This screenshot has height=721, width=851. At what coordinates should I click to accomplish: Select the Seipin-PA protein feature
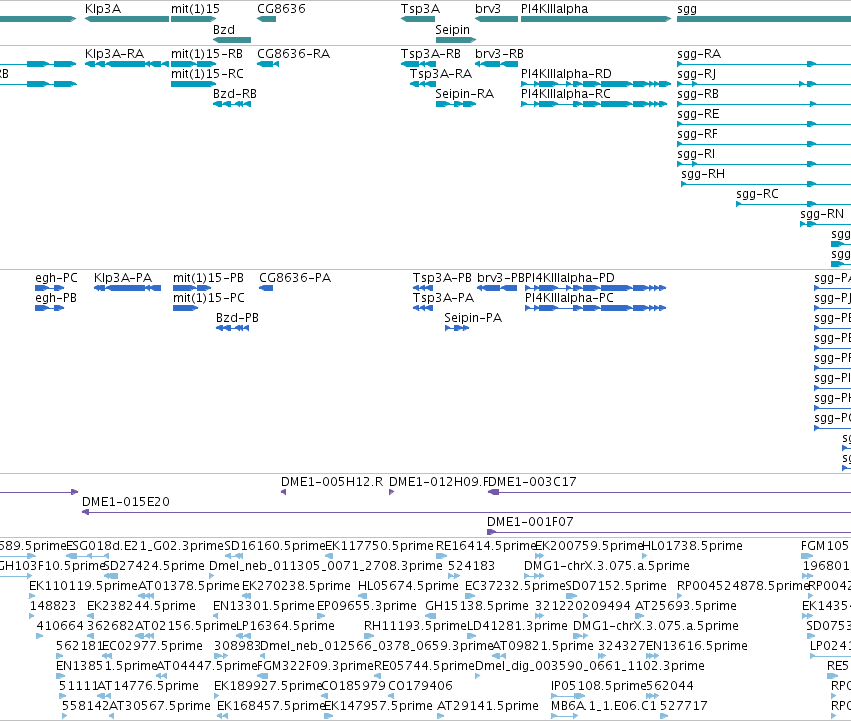457,328
